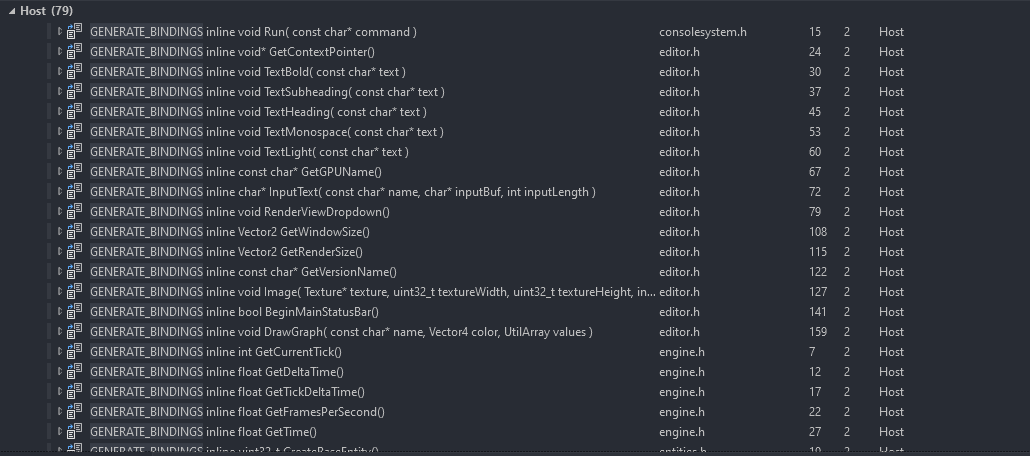
Task: Collapse the Host (79) group
Action: [x=11, y=11]
